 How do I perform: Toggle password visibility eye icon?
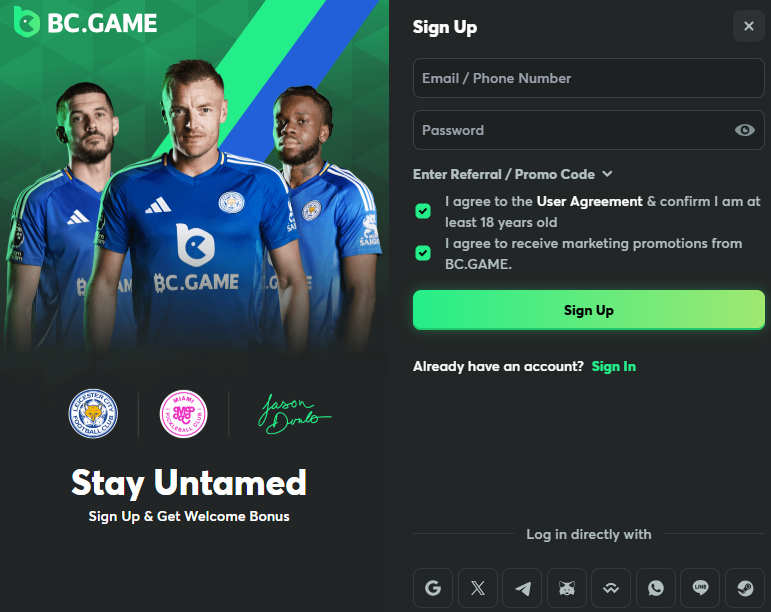[x=744, y=130]
